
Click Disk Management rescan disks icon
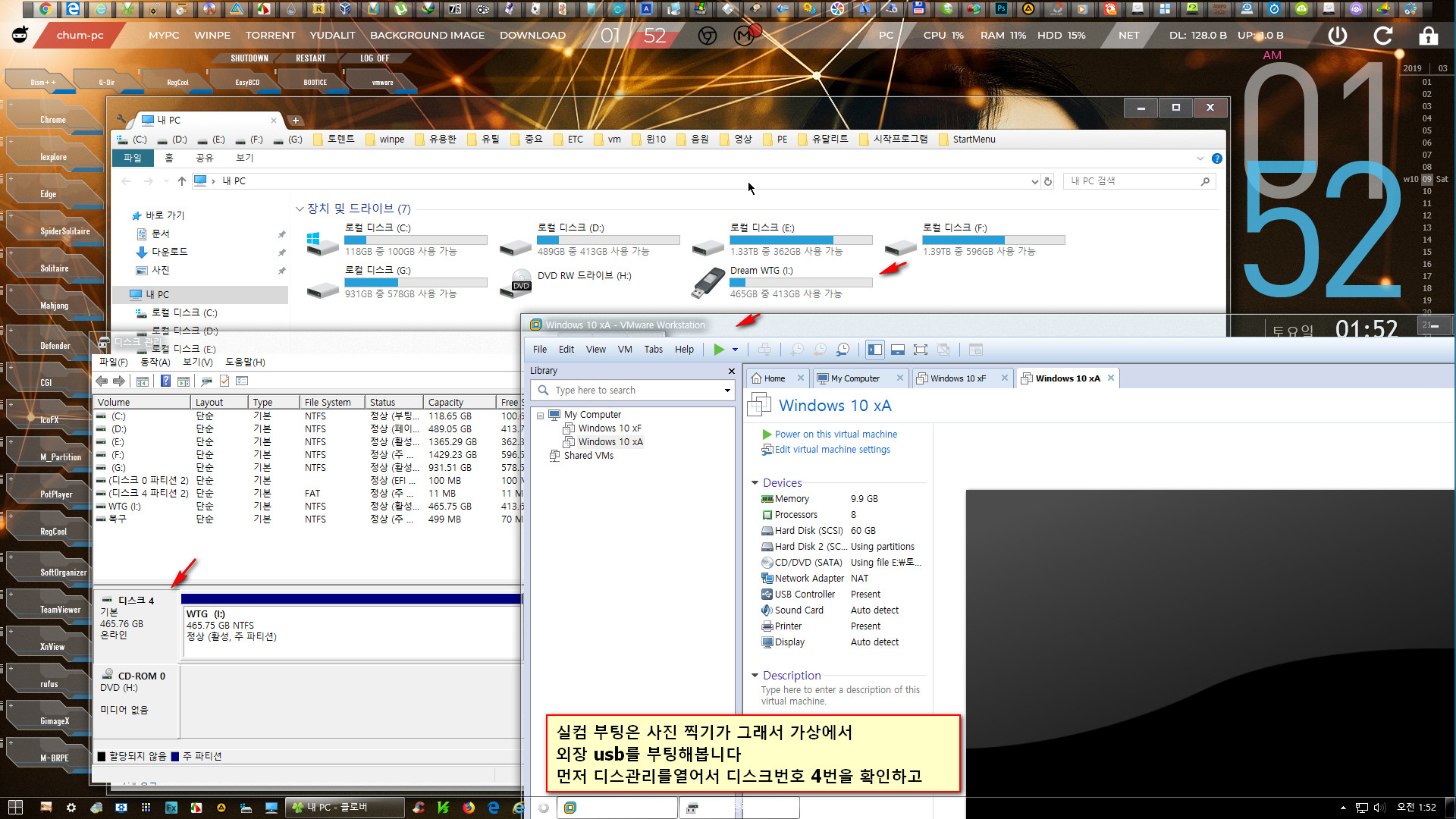tap(206, 381)
